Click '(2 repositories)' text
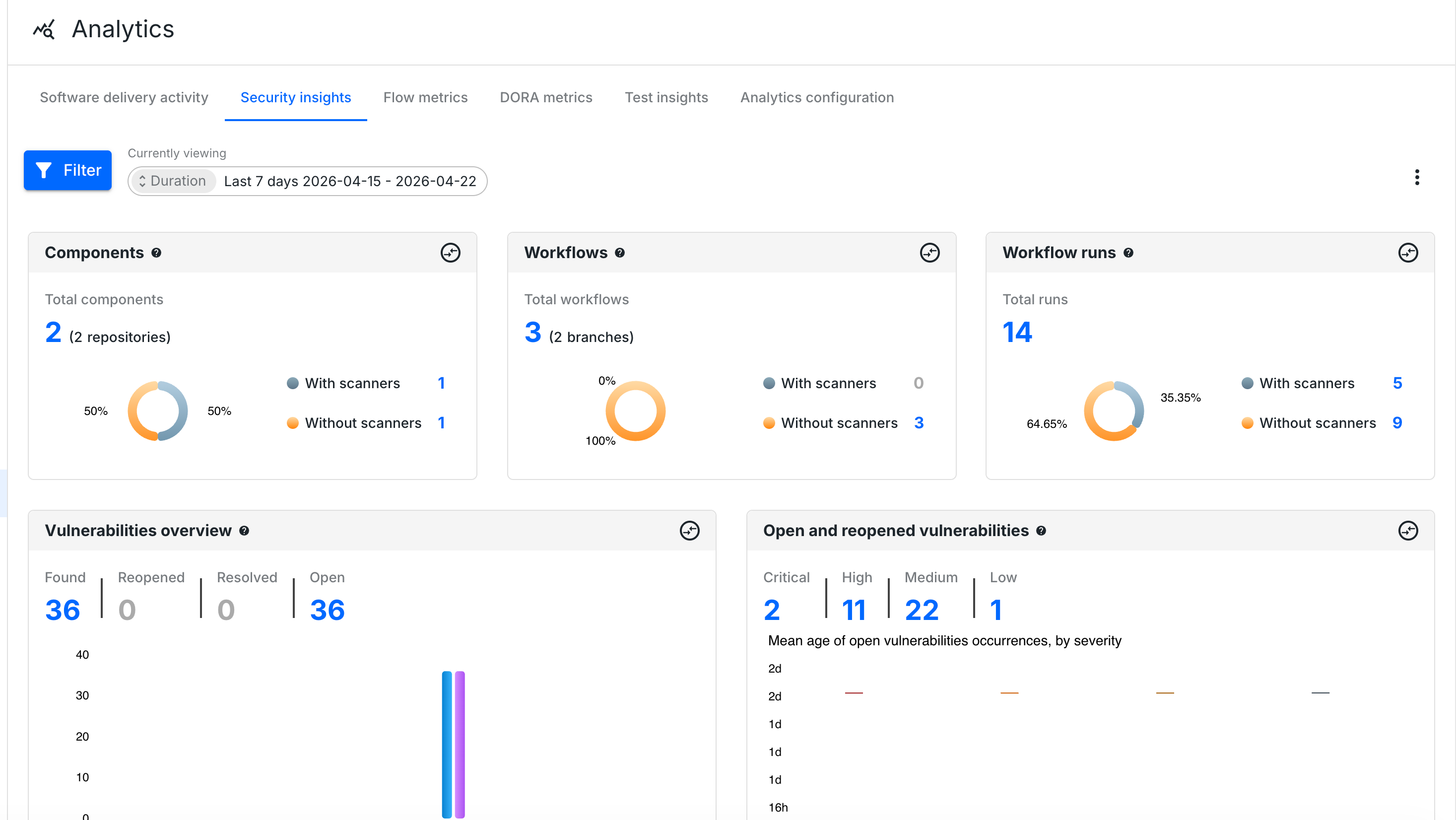1456x820 pixels. 120,337
